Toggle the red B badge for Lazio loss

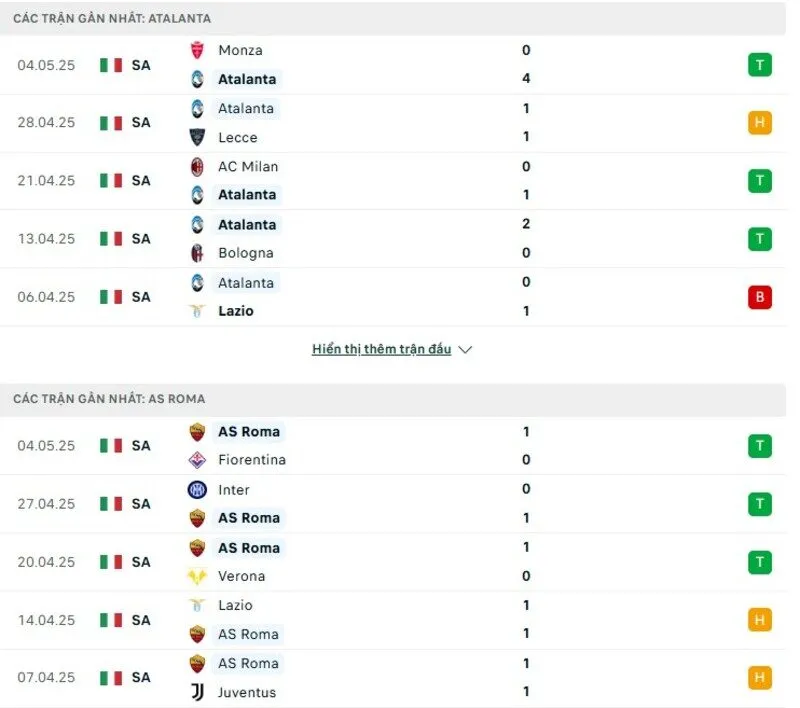759,297
